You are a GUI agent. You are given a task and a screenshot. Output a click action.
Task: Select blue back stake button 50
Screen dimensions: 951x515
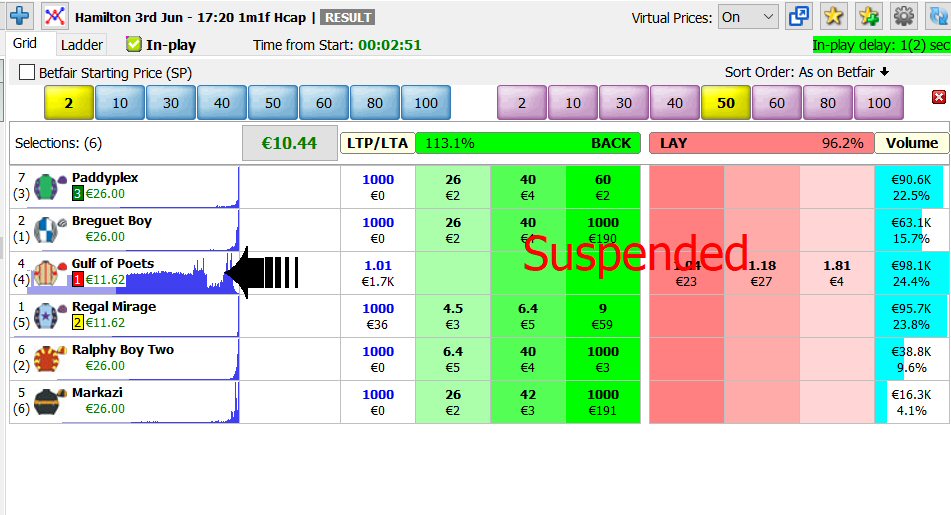tap(273, 103)
